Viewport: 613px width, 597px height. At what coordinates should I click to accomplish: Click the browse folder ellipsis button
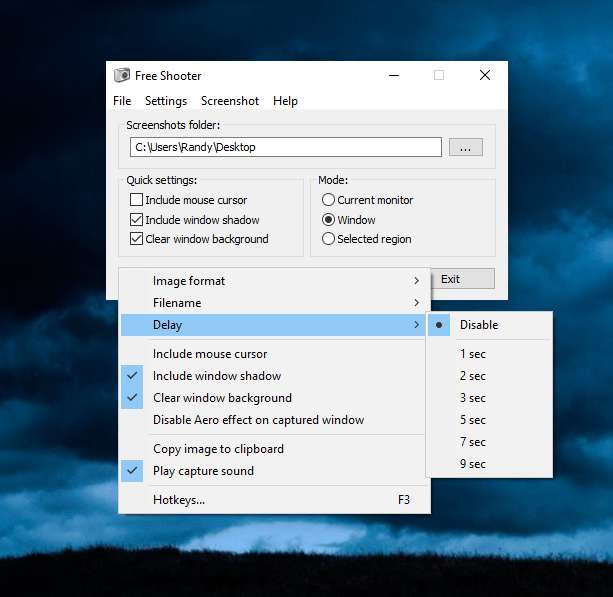point(466,147)
